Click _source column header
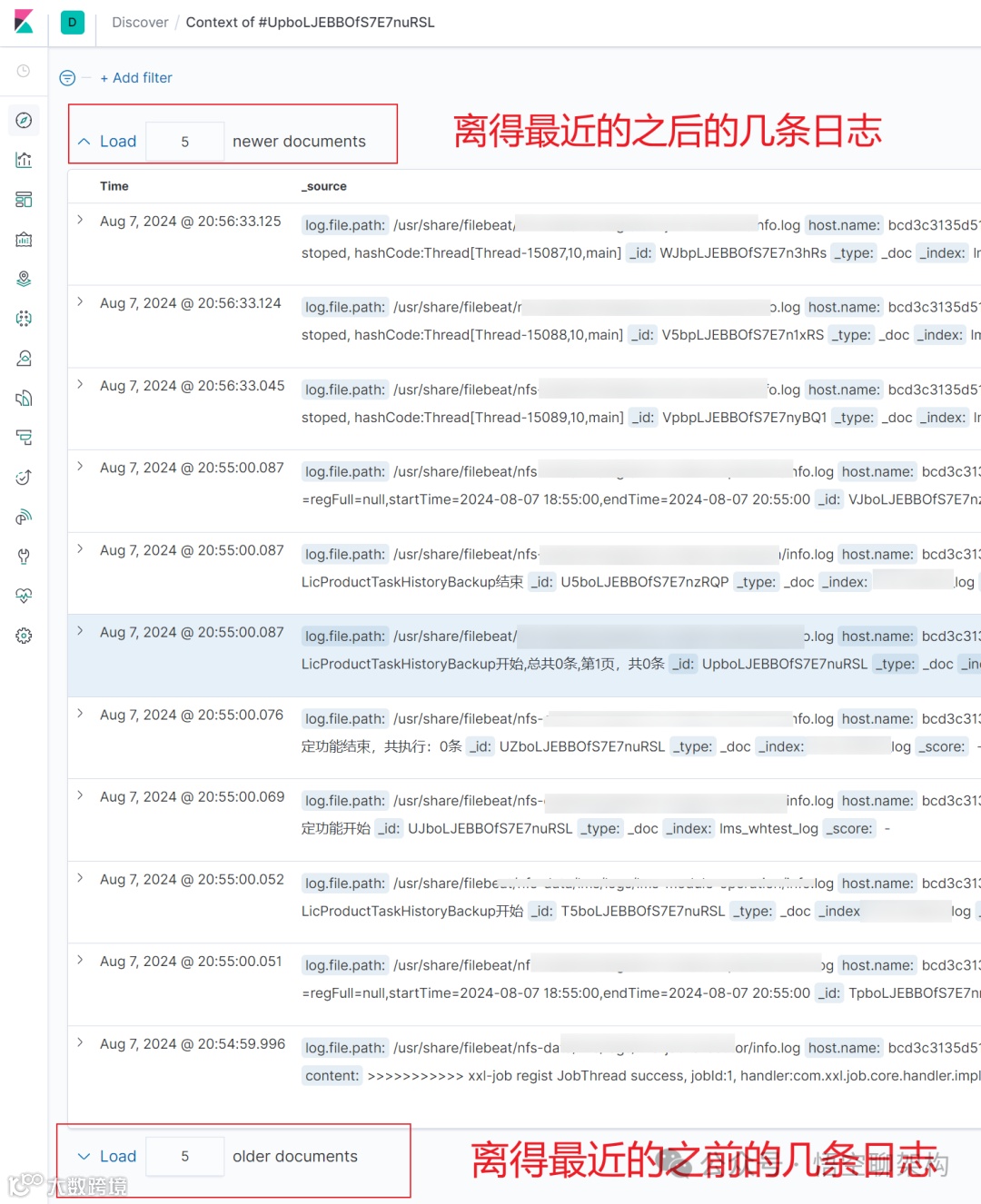The width and height of the screenshot is (981, 1204). (324, 186)
